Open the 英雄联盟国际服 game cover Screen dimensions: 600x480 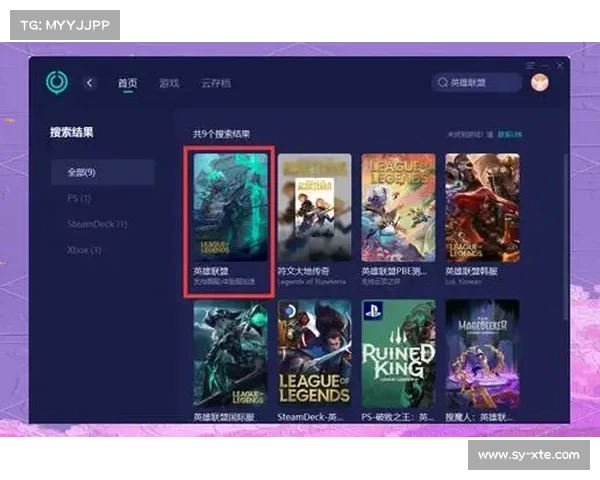[x=230, y=353]
